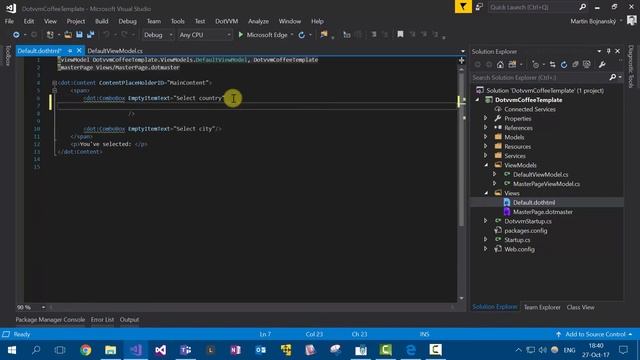640x360 pixels.
Task: Click the feedback notification flag icon
Action: pyautogui.click(x=463, y=7)
